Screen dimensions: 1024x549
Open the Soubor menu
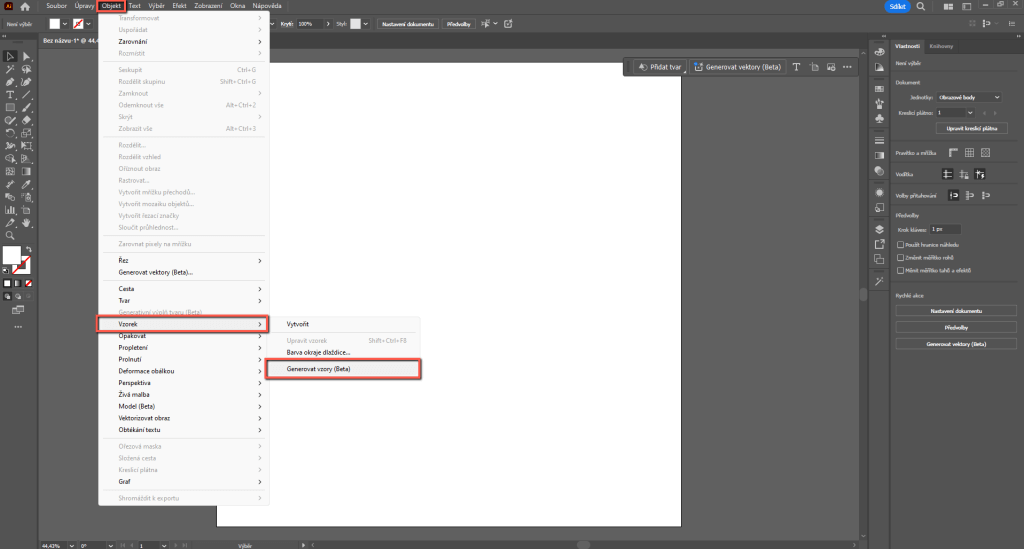pyautogui.click(x=56, y=6)
